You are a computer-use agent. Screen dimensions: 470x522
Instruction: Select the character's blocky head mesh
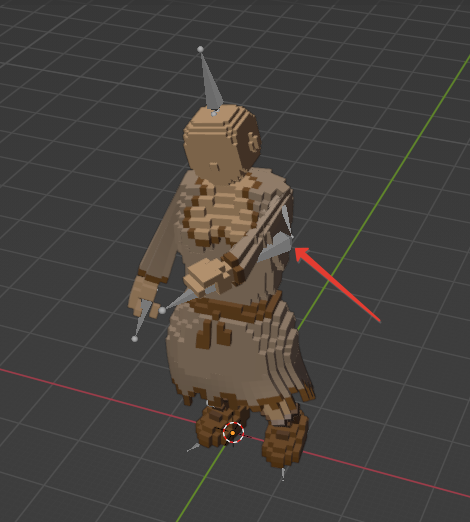coord(221,144)
